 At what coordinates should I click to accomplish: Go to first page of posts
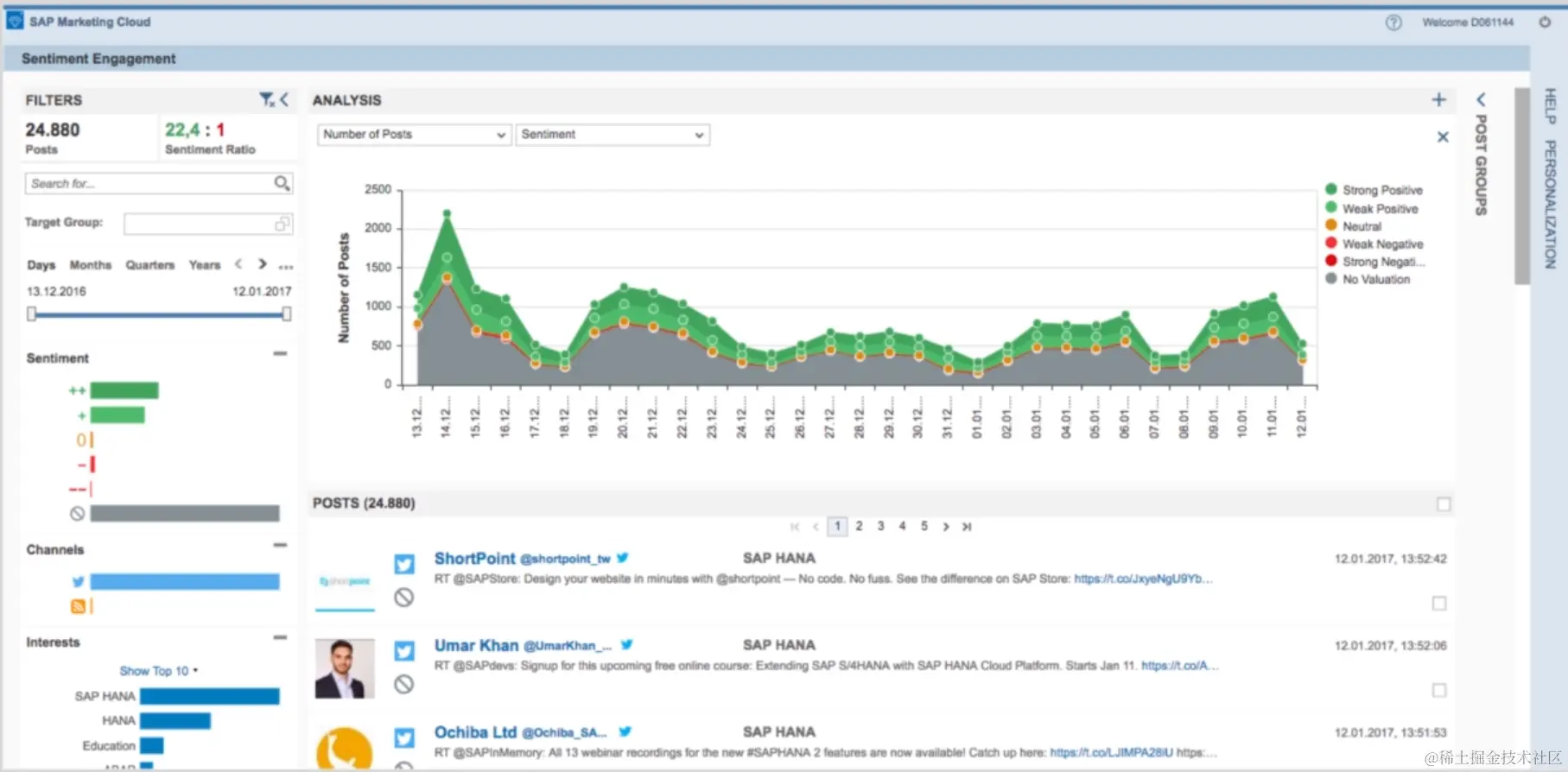click(795, 527)
